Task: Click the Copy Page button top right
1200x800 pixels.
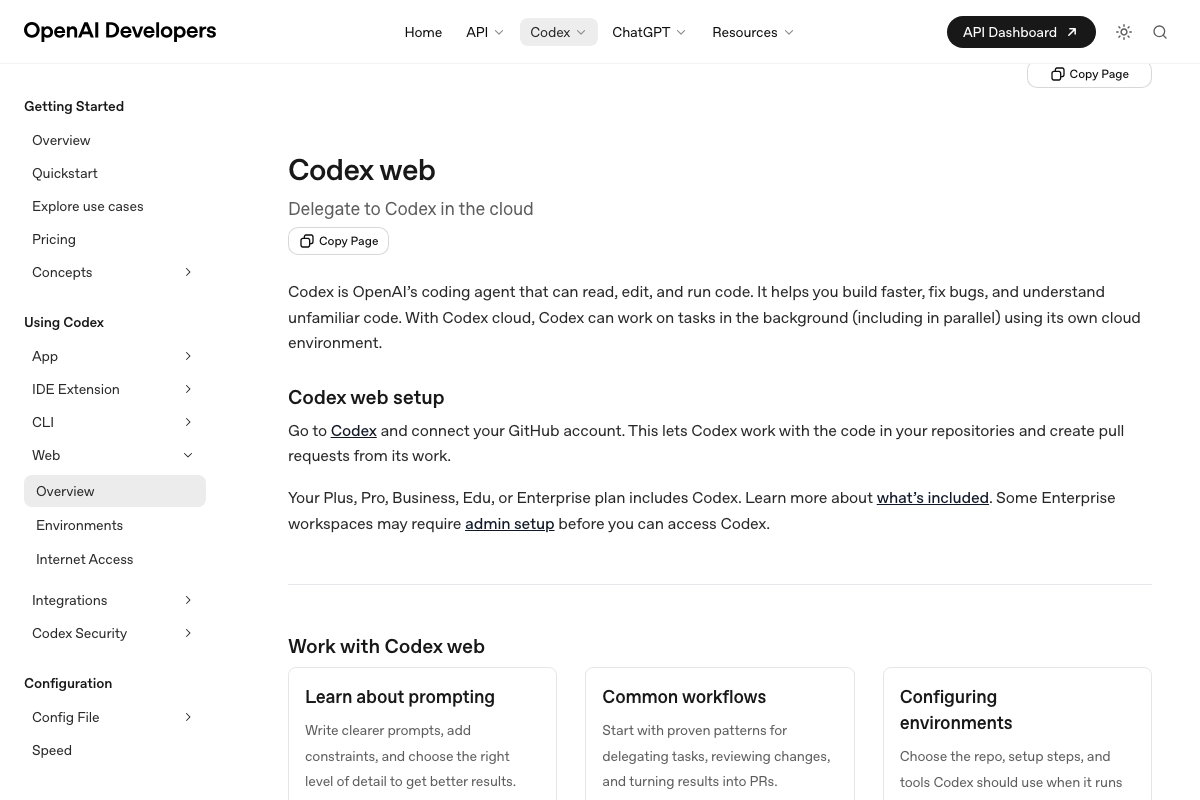Action: click(x=1089, y=73)
